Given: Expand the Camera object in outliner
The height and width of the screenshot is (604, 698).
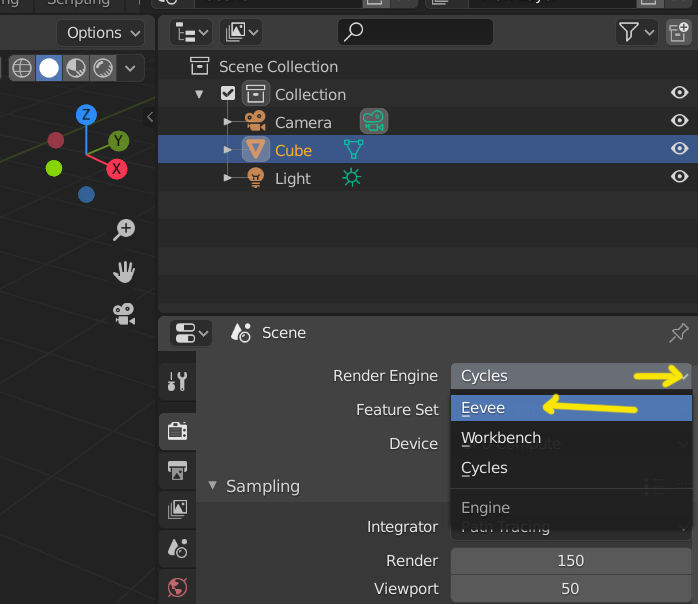Looking at the screenshot, I should 227,122.
